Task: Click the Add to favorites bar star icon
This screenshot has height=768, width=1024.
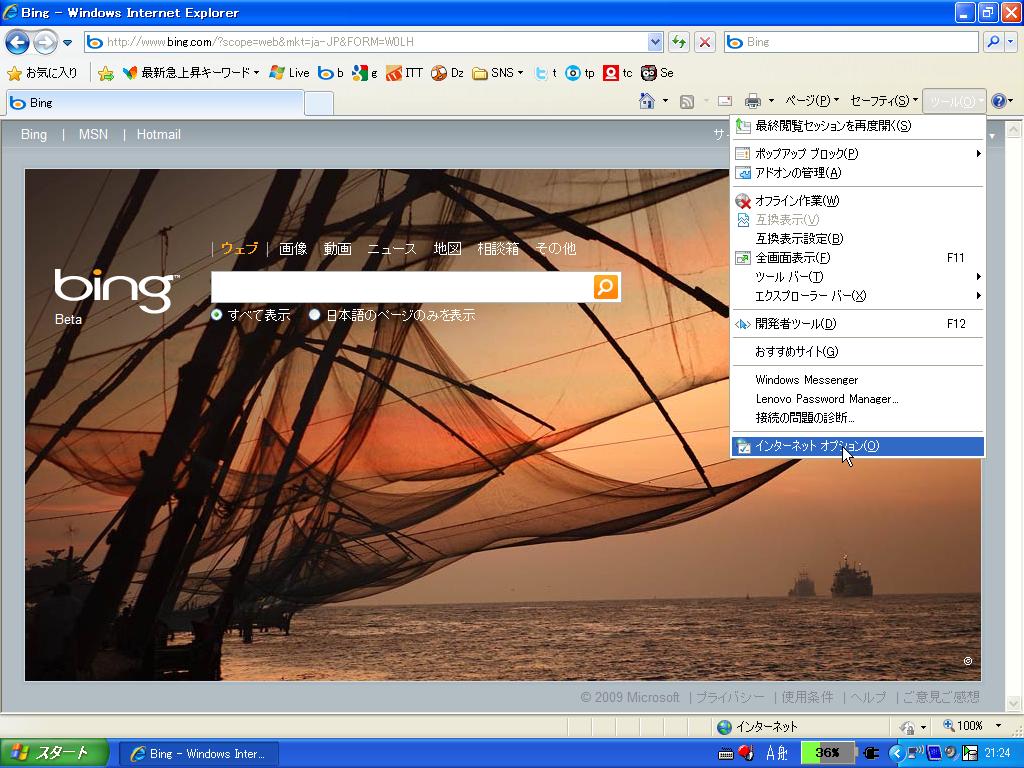Action: pyautogui.click(x=105, y=73)
